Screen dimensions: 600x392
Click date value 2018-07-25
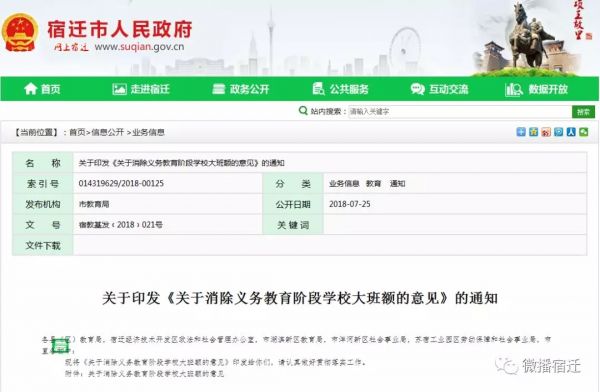350,204
